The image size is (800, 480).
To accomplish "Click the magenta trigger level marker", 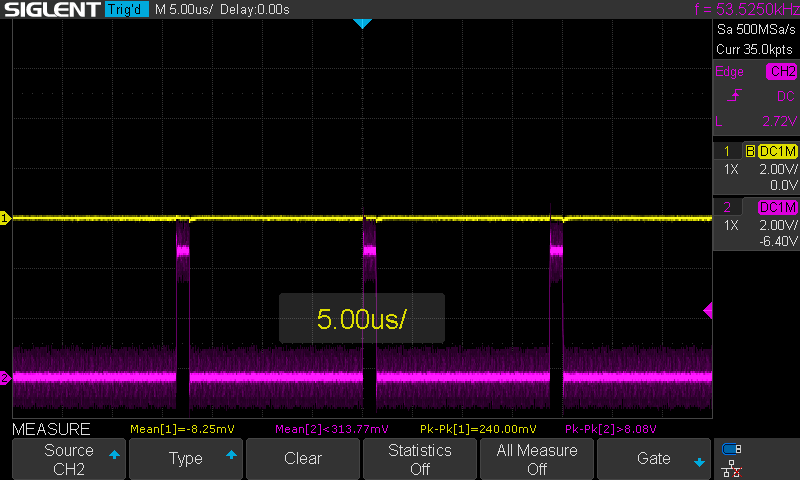I will (708, 310).
